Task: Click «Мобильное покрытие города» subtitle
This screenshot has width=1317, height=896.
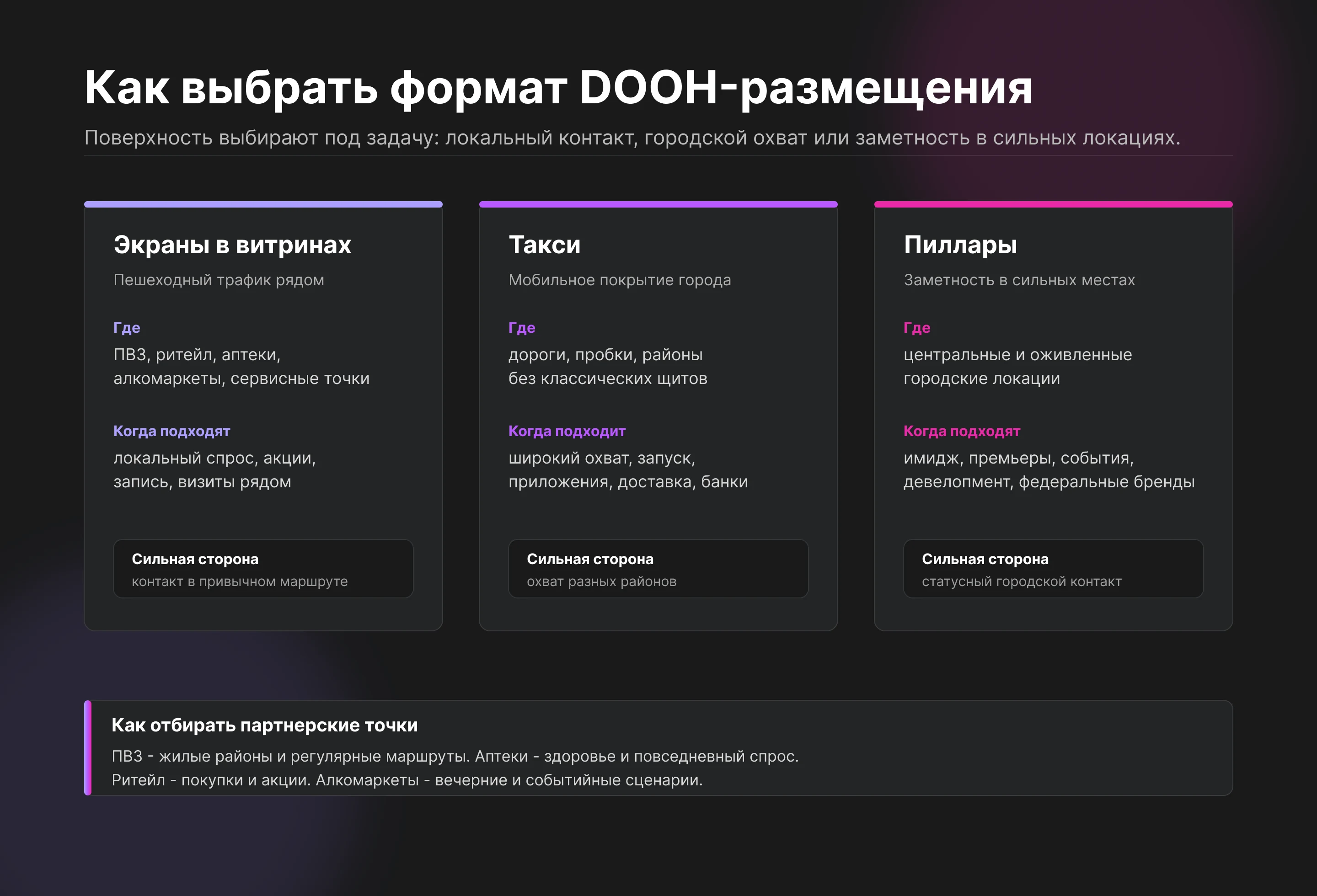Action: coord(620,280)
